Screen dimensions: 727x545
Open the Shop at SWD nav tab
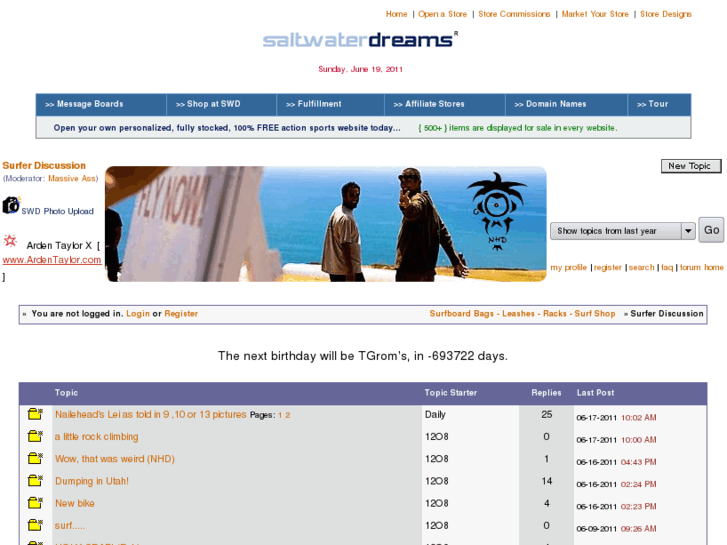(x=222, y=104)
